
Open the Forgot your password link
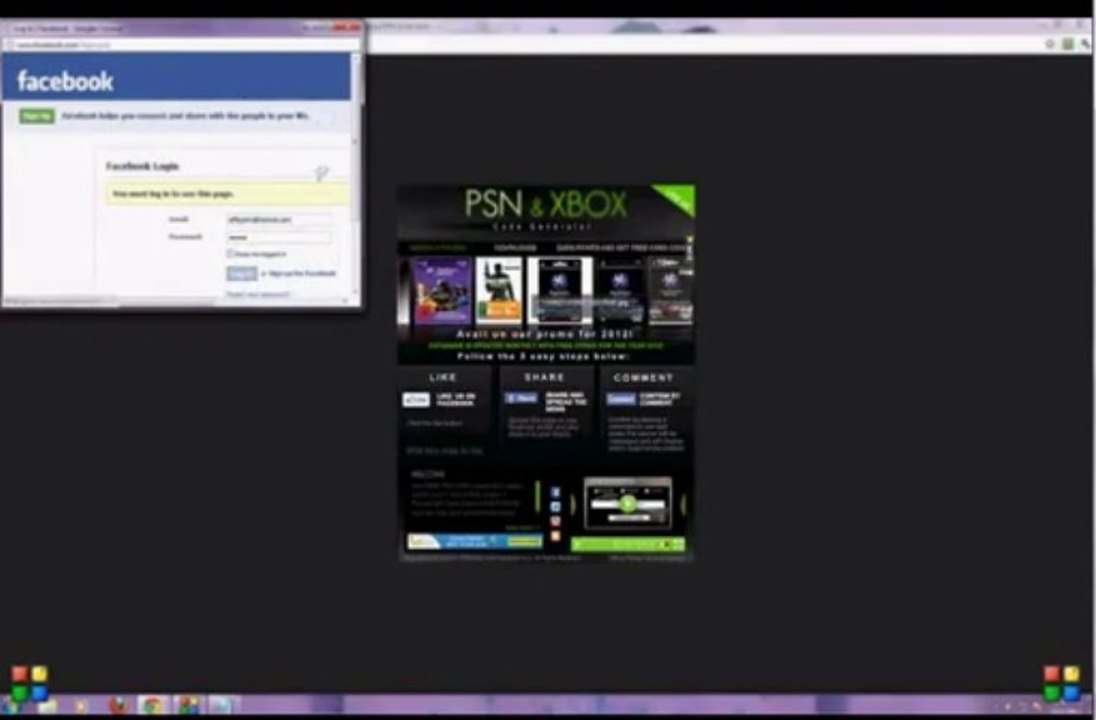point(258,294)
